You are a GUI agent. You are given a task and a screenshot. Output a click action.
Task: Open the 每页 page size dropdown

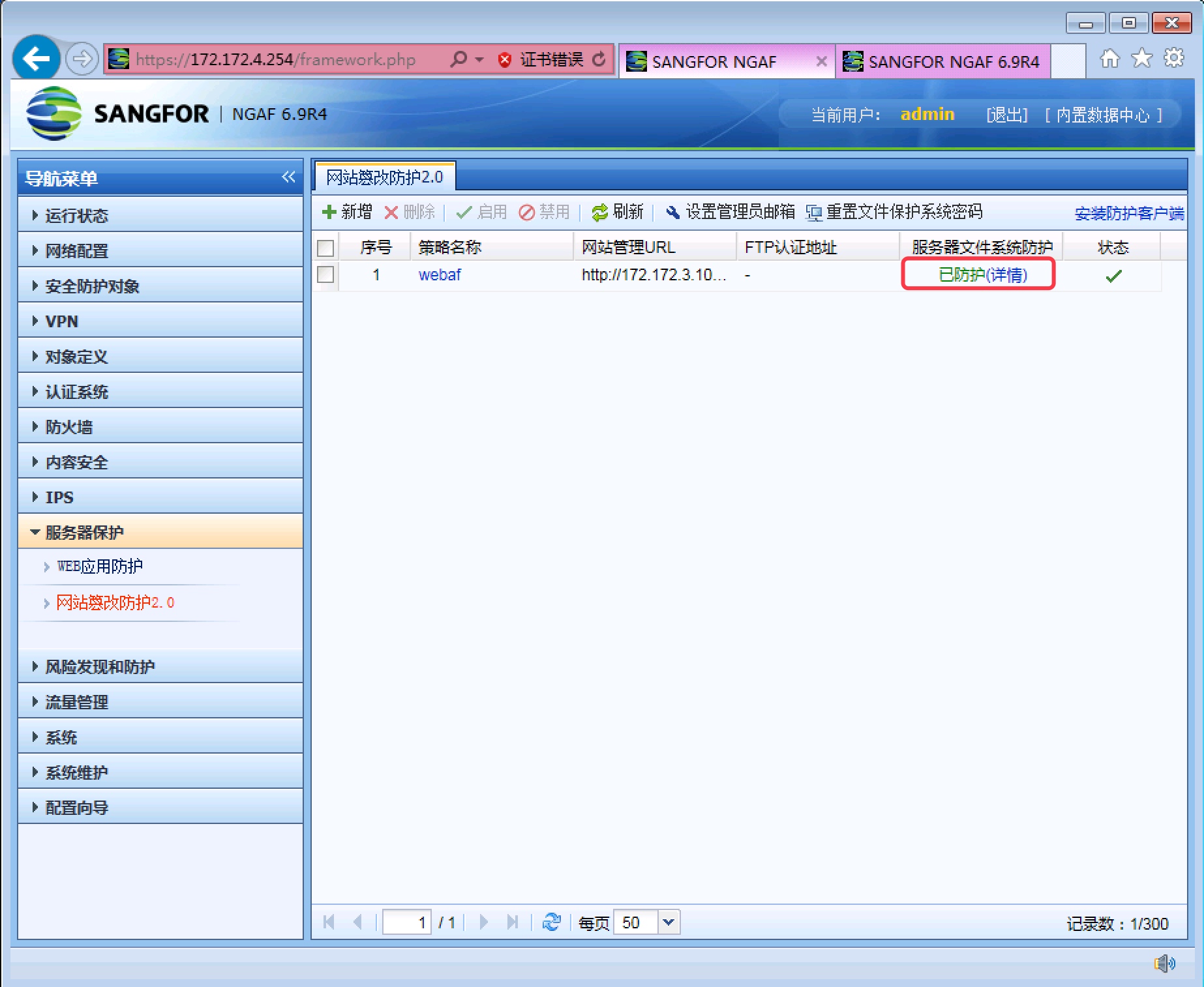point(669,922)
